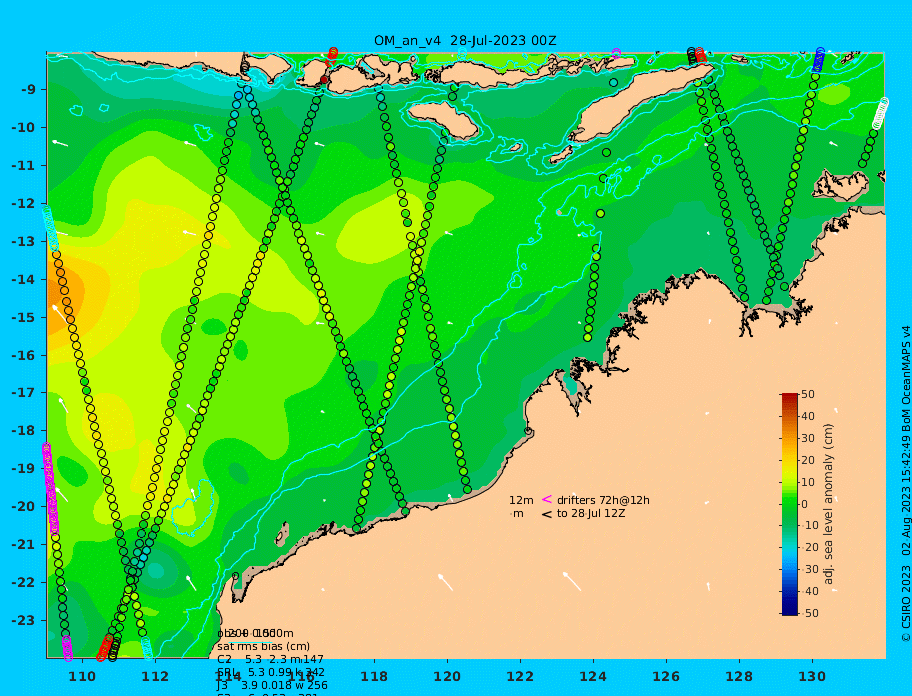Click the latitude axis label '-20'
Viewport: 912px width, 696px height.
click(x=24, y=506)
